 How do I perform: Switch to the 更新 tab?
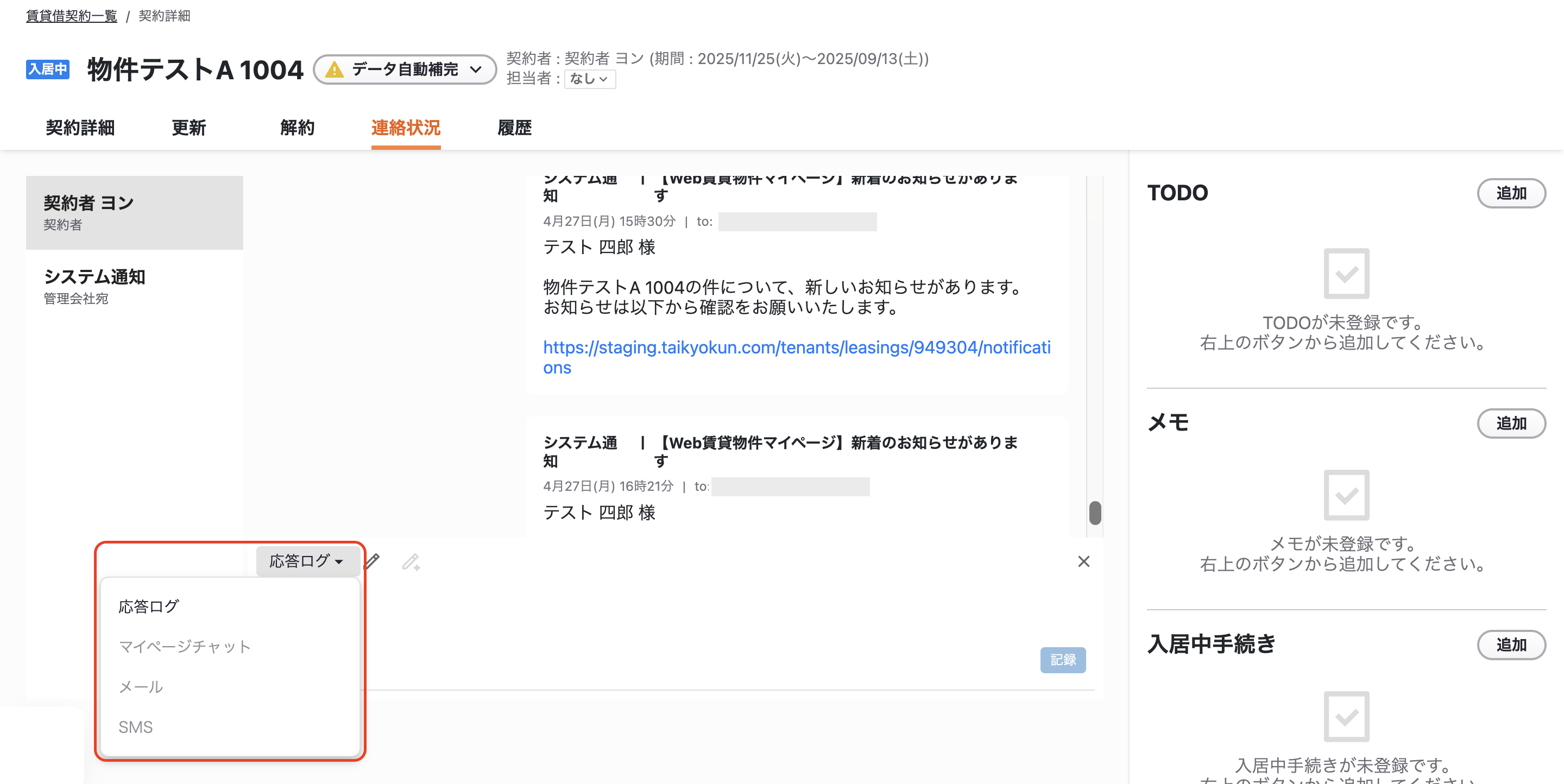pyautogui.click(x=189, y=128)
